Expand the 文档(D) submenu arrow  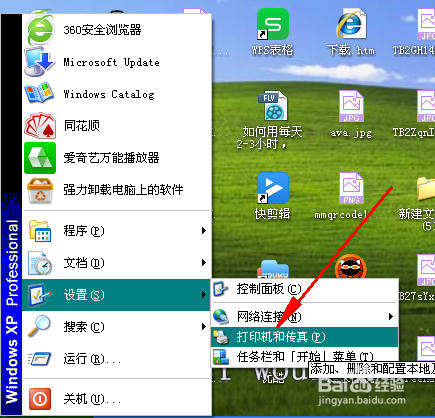[204, 263]
